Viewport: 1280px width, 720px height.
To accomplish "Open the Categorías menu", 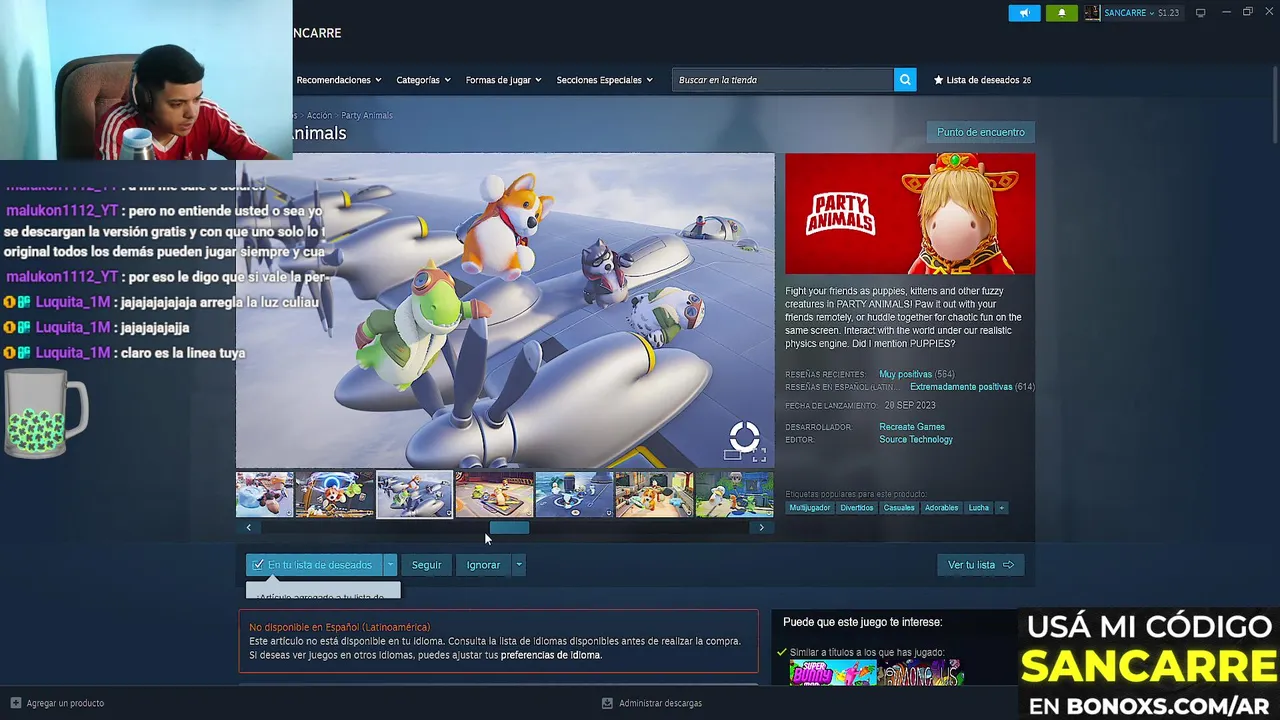I will click(423, 80).
